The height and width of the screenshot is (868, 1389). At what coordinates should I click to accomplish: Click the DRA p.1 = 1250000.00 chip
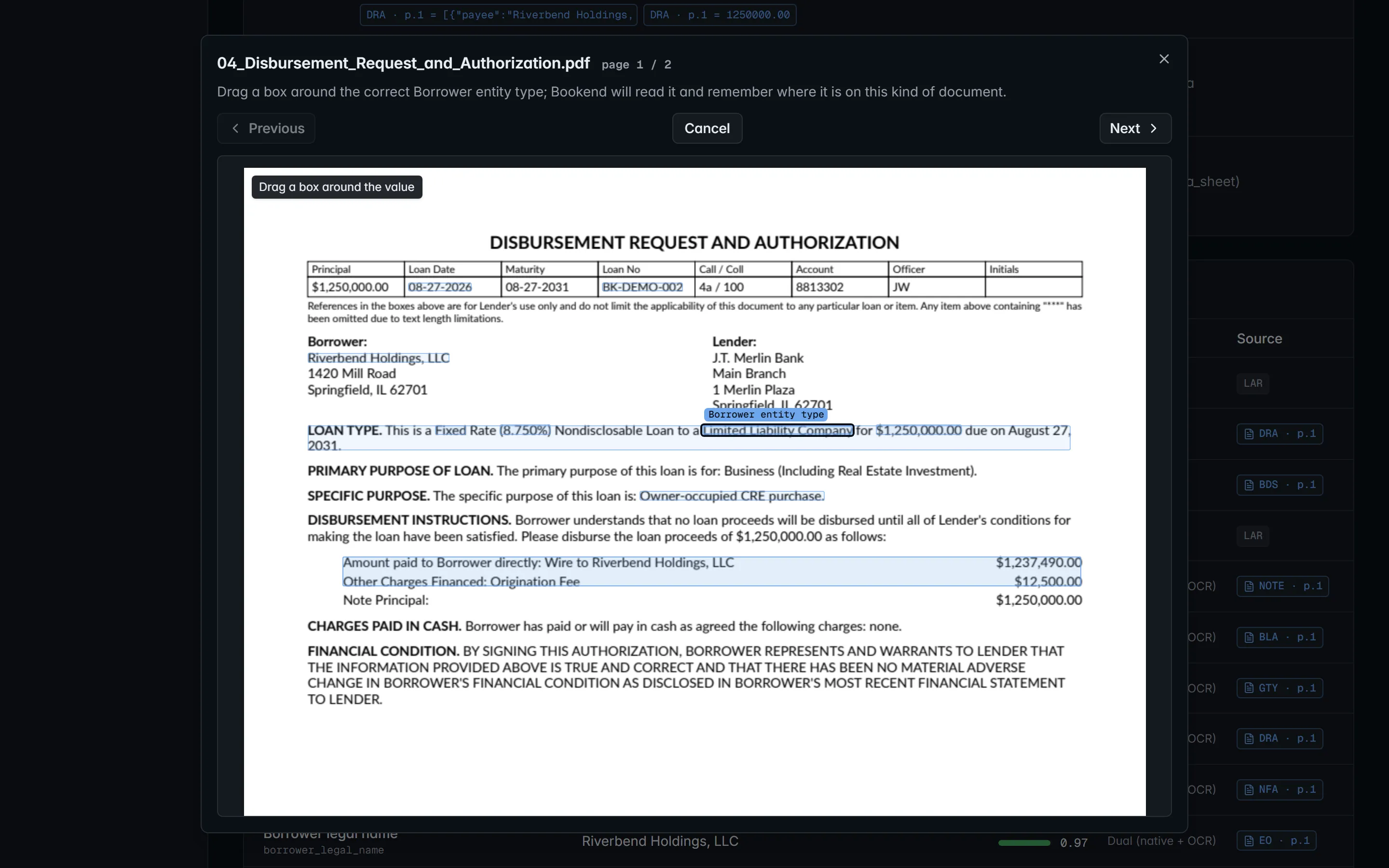(720, 15)
